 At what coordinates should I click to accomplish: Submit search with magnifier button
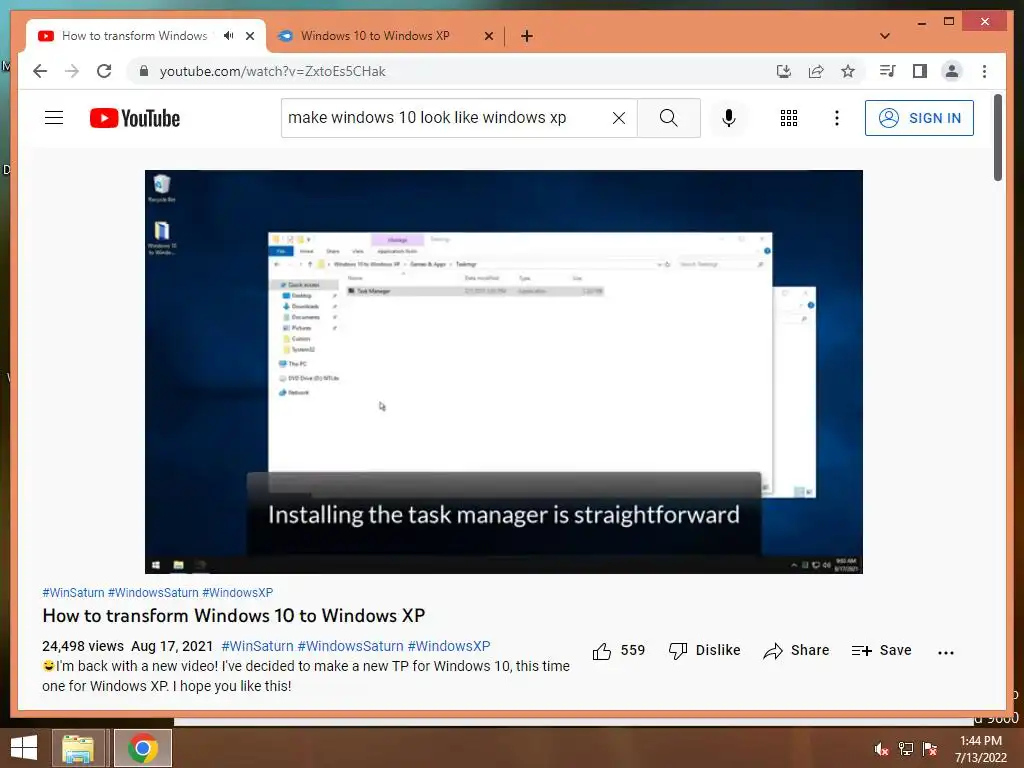coord(669,118)
